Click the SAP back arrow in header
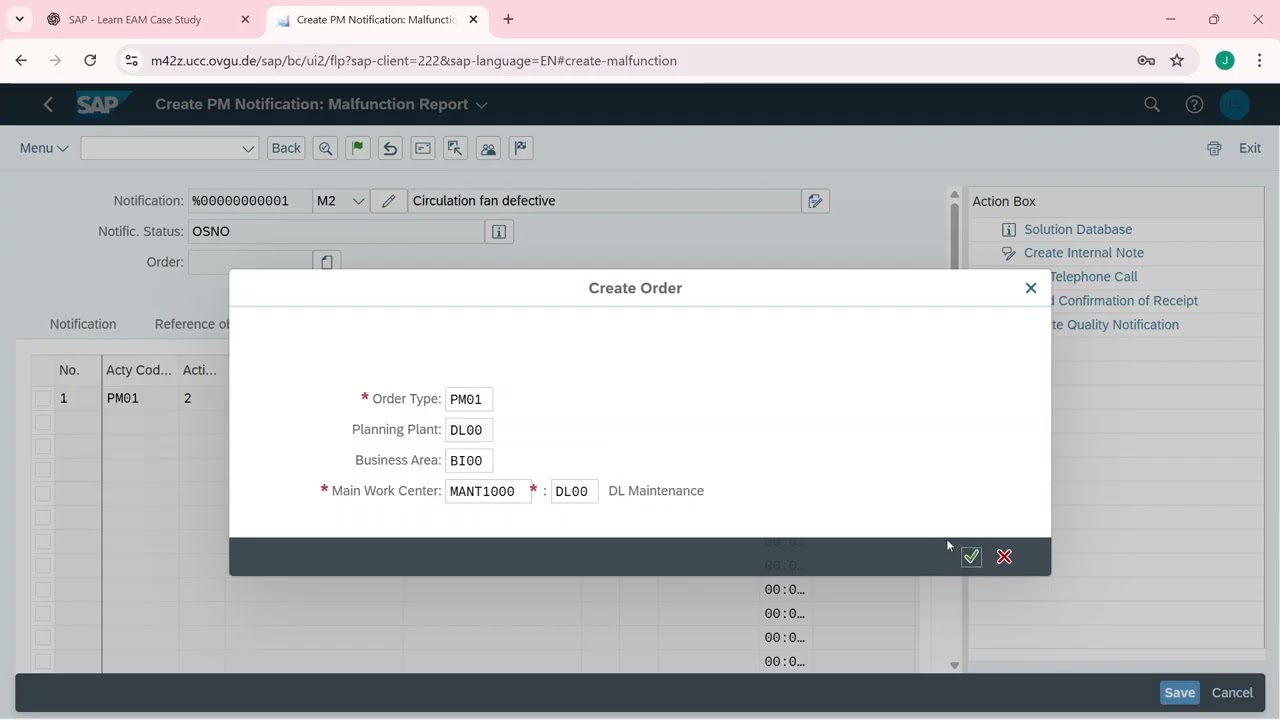Viewport: 1280px width, 720px height. tap(48, 104)
